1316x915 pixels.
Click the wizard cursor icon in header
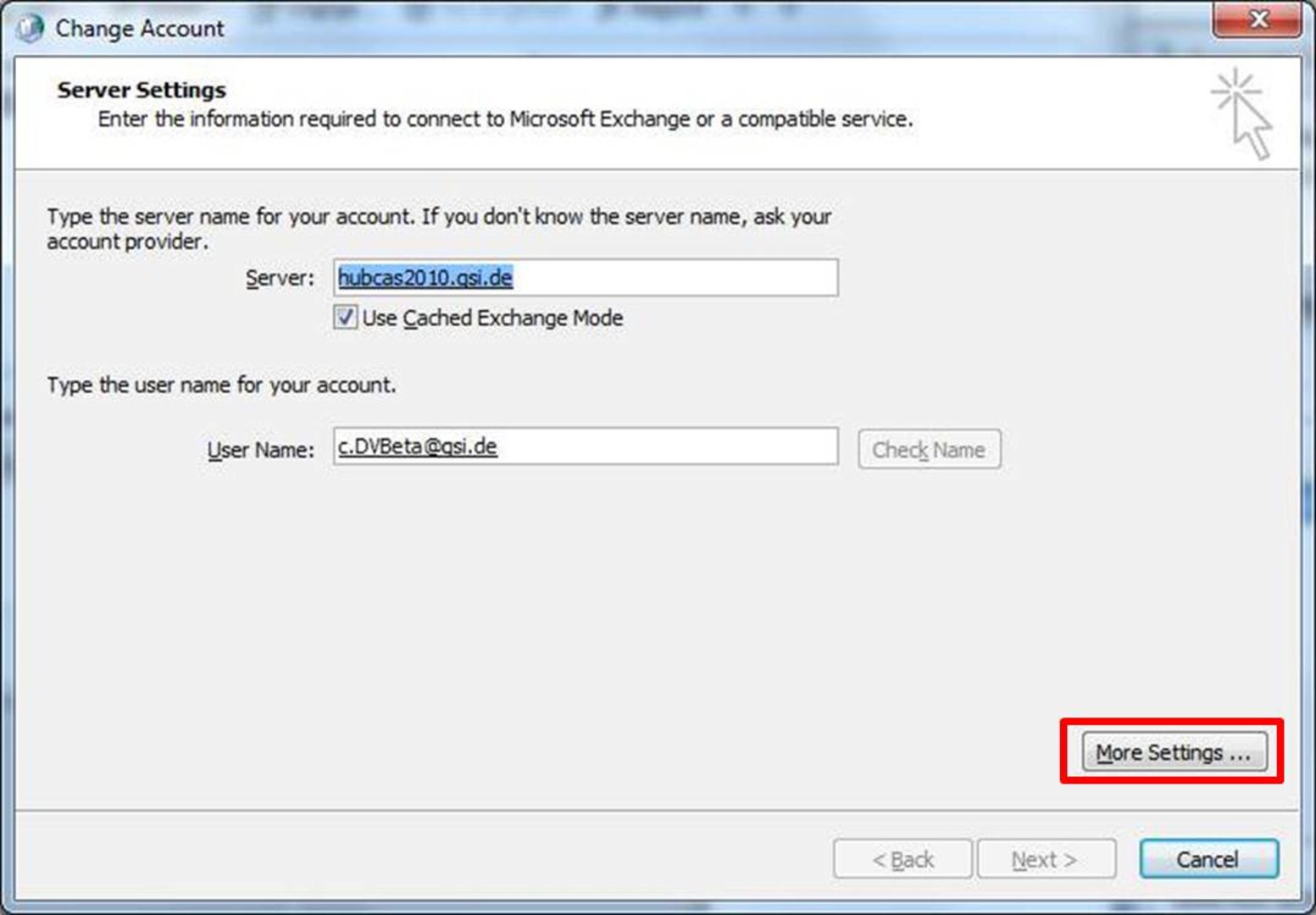coord(1242,114)
